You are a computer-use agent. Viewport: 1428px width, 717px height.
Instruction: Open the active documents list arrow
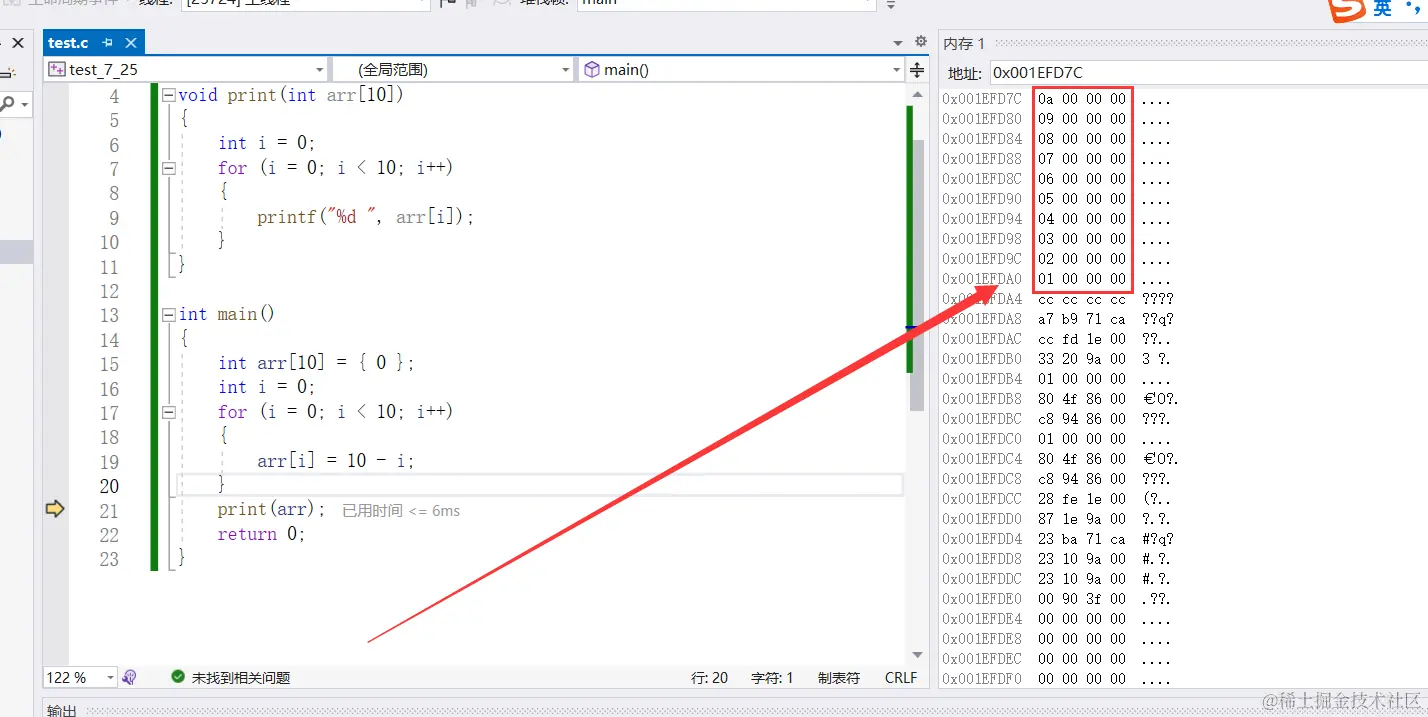tap(897, 43)
